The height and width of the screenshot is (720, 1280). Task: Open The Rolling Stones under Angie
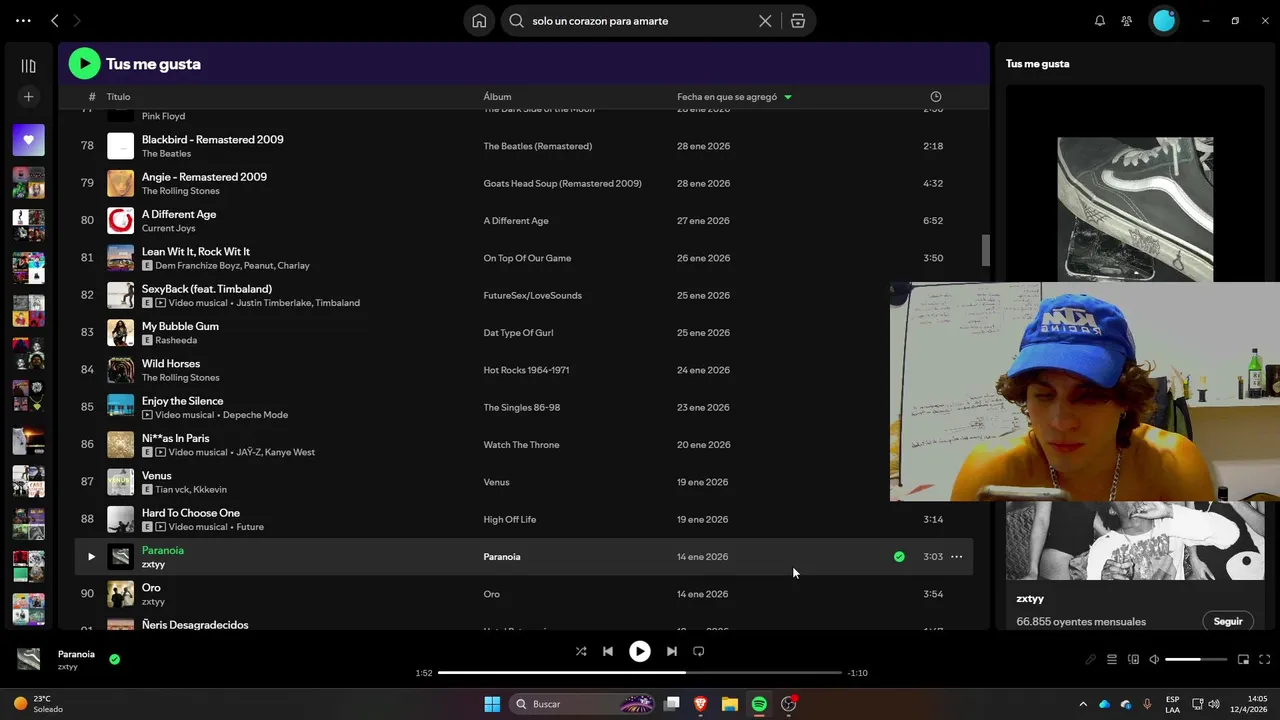click(181, 191)
